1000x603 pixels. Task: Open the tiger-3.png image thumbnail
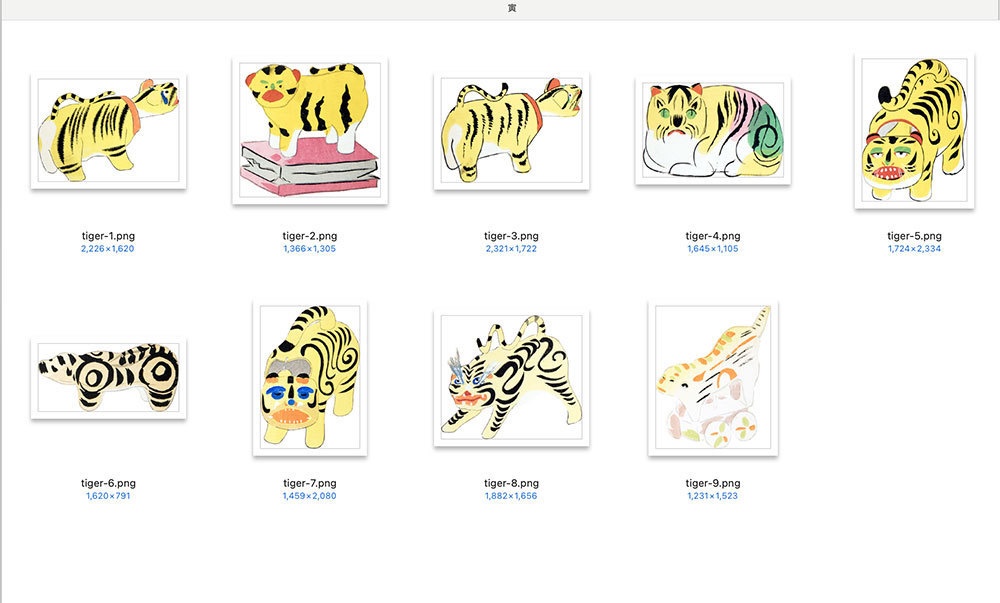point(511,131)
